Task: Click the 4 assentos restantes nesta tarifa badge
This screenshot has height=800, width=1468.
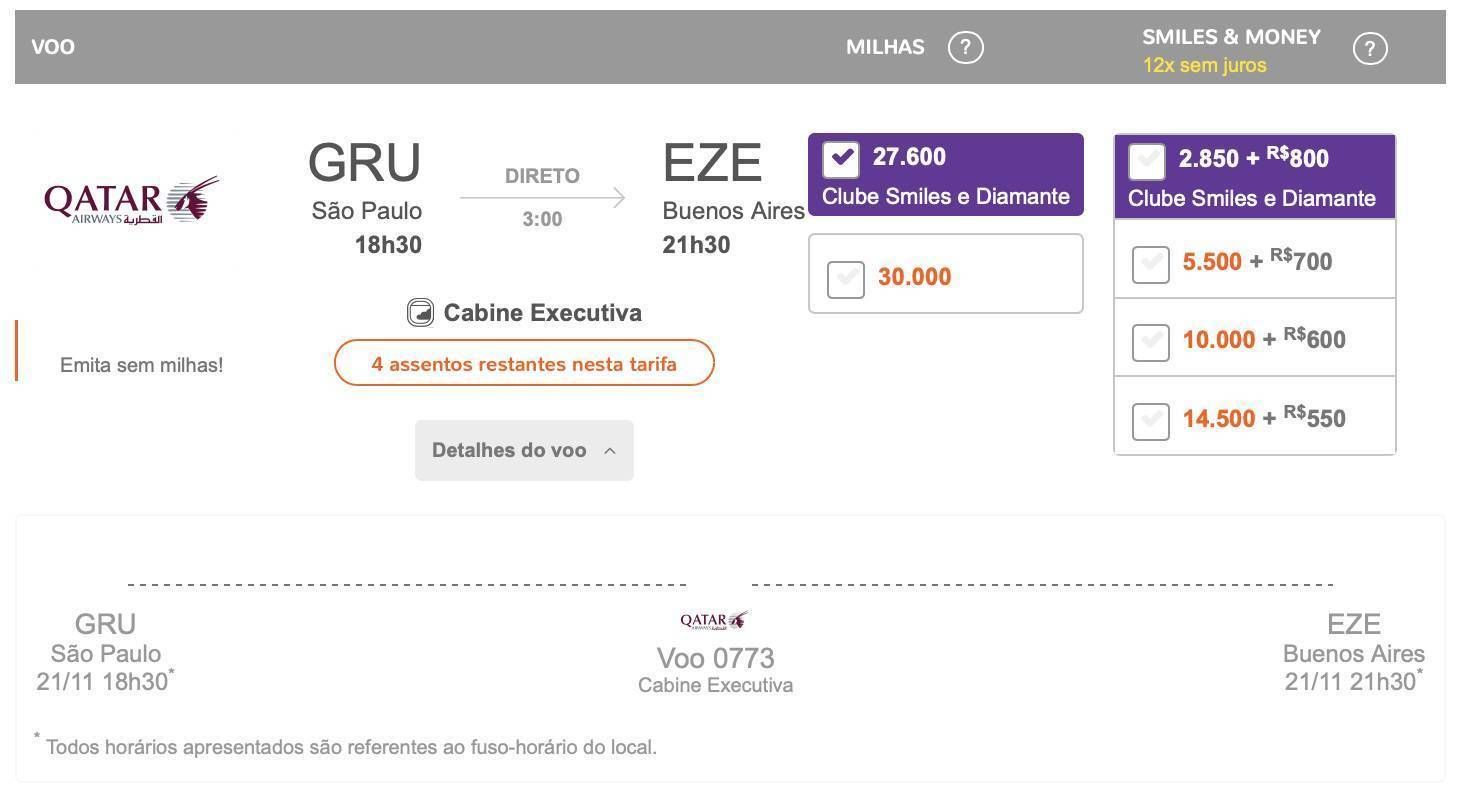Action: [524, 363]
